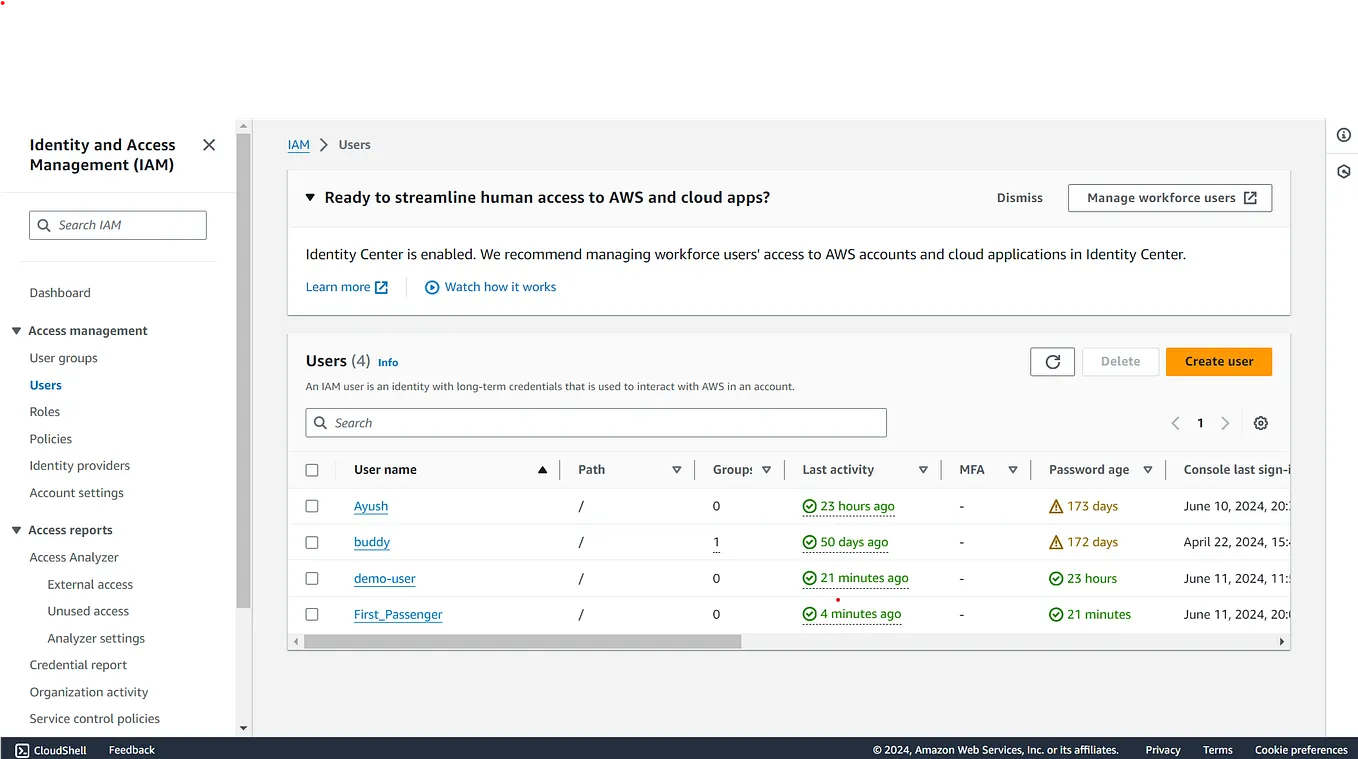
Task: Refresh the Users list
Action: point(1052,361)
